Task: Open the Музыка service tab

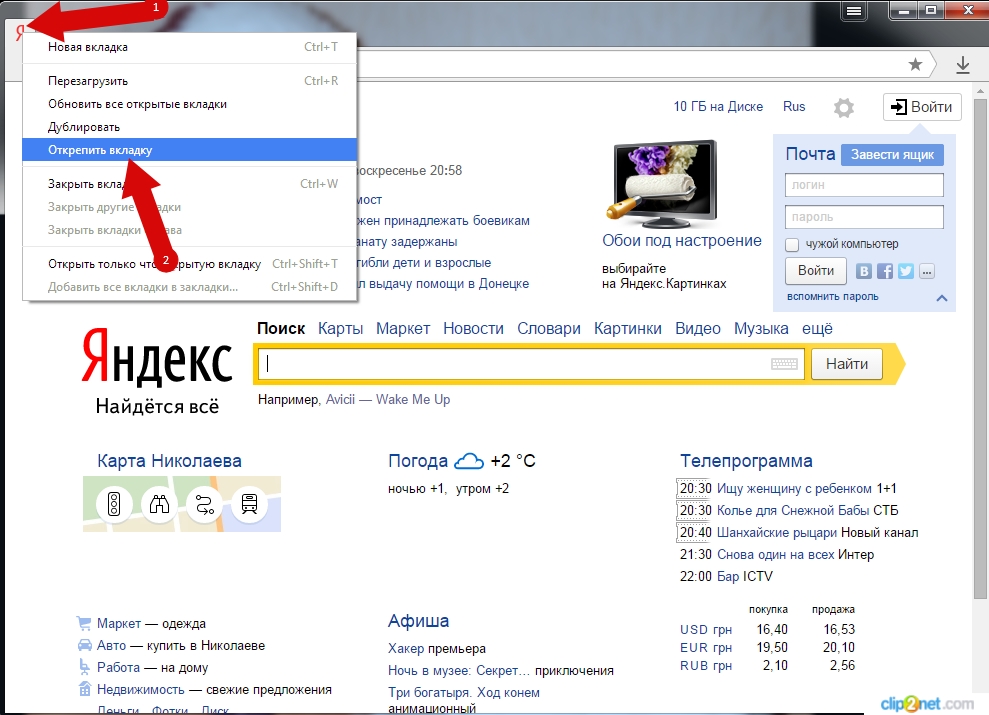Action: click(x=761, y=328)
